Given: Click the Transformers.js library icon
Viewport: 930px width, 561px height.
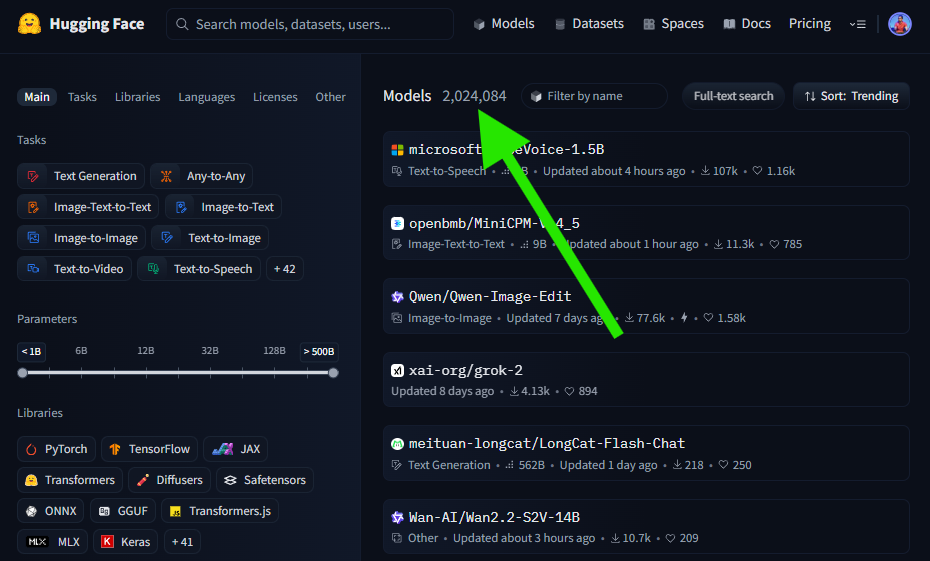Looking at the screenshot, I should coord(176,511).
